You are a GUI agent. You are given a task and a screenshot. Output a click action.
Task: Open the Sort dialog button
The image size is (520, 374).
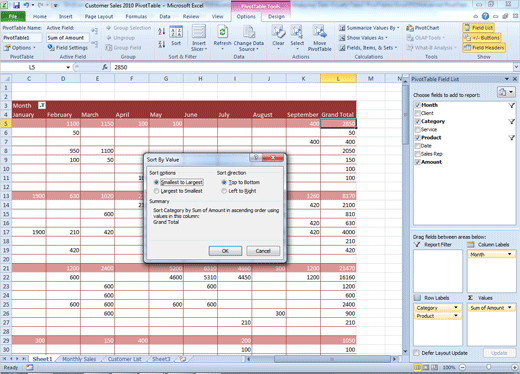(x=176, y=36)
